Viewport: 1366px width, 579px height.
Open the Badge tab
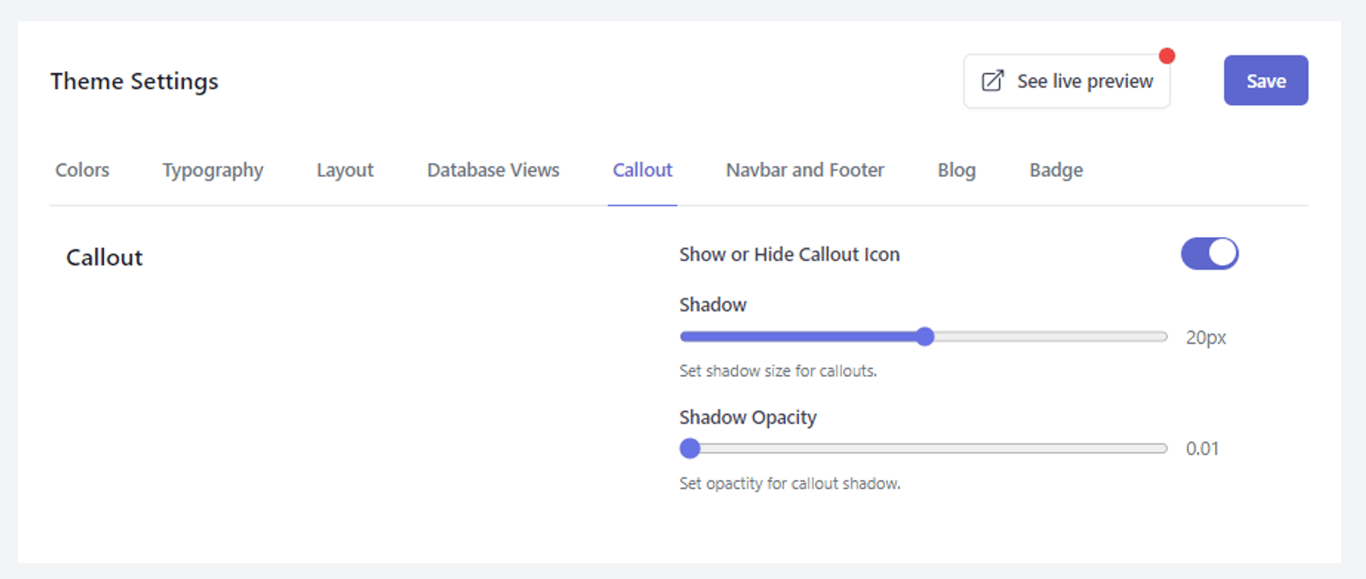[1055, 170]
